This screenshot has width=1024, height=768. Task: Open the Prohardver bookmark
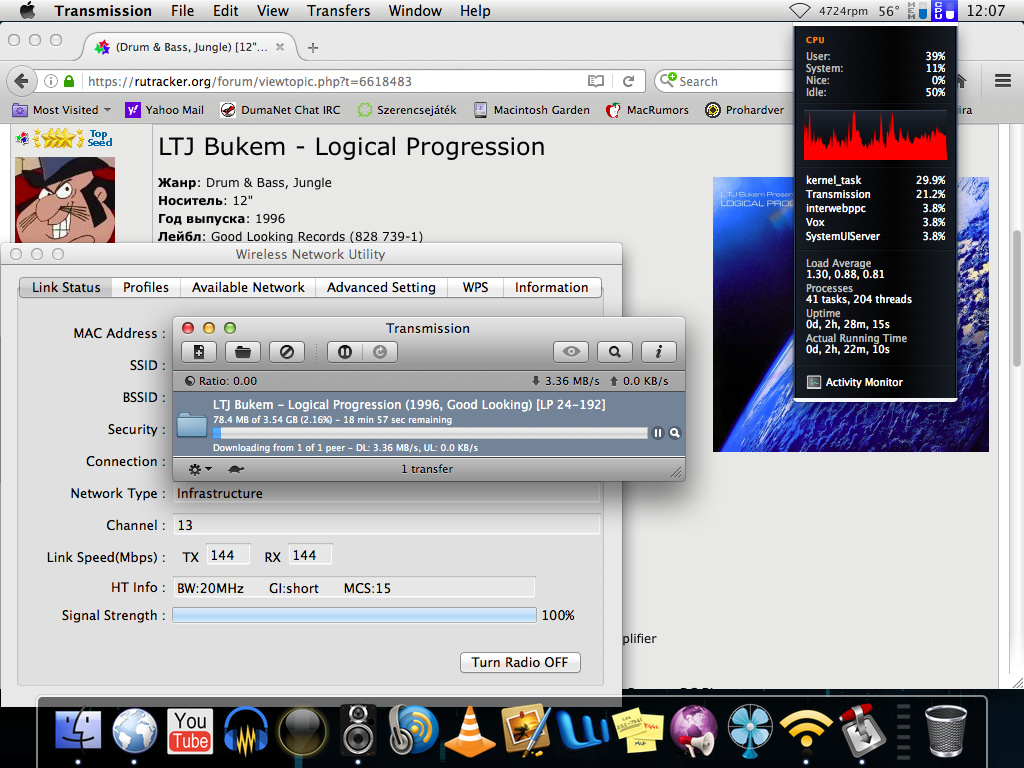pos(744,110)
